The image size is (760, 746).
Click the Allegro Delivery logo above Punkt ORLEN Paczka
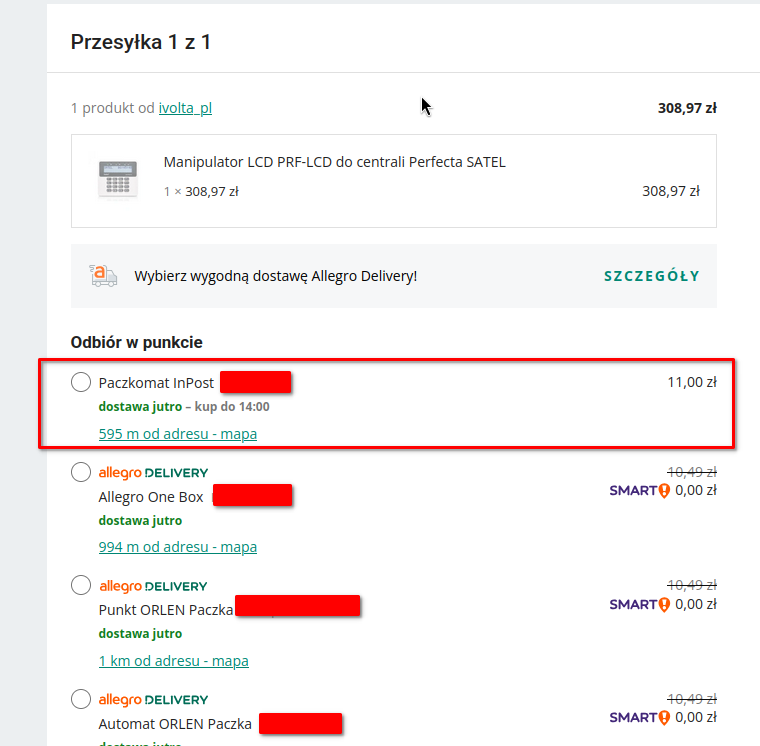click(153, 586)
